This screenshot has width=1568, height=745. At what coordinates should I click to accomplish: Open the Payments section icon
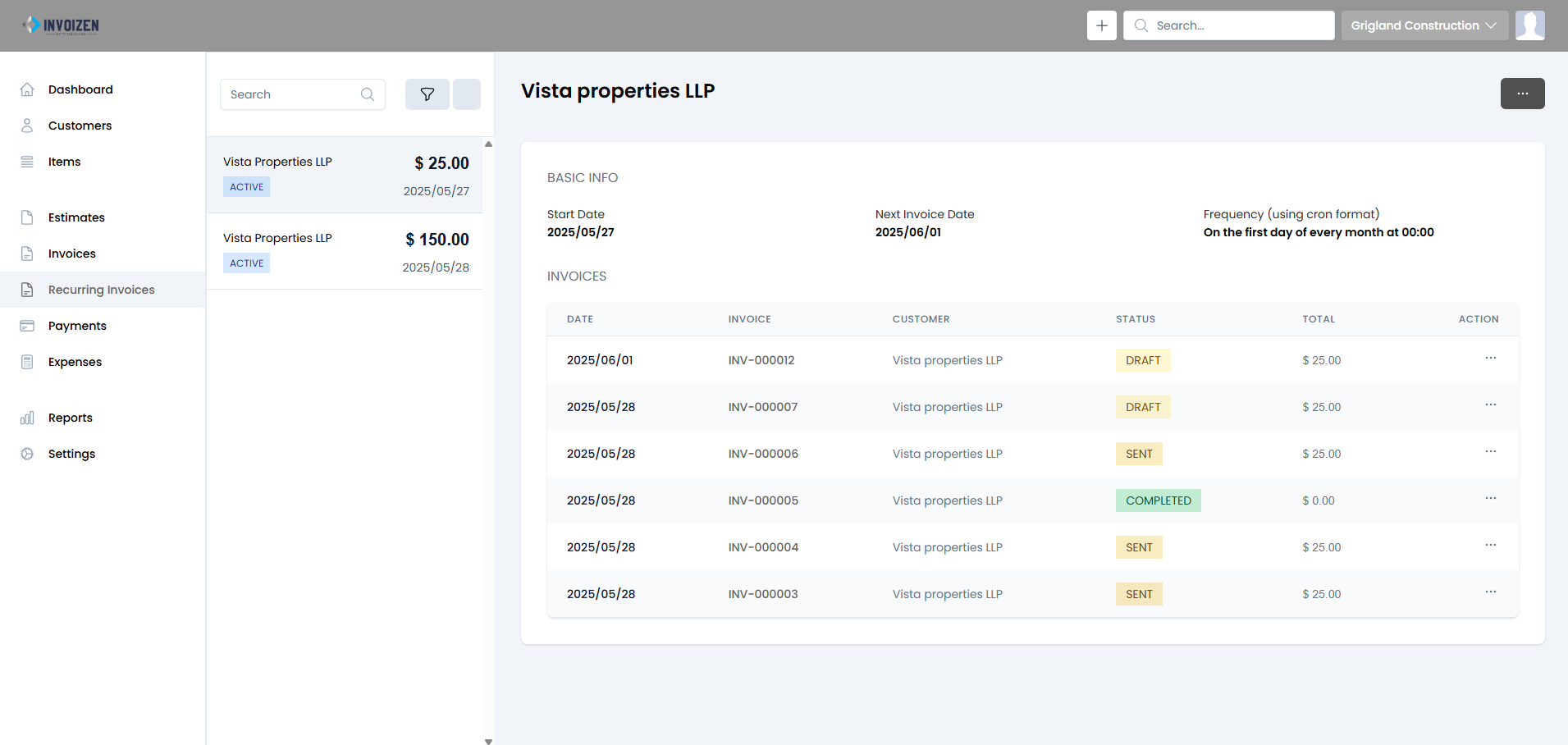click(x=27, y=325)
